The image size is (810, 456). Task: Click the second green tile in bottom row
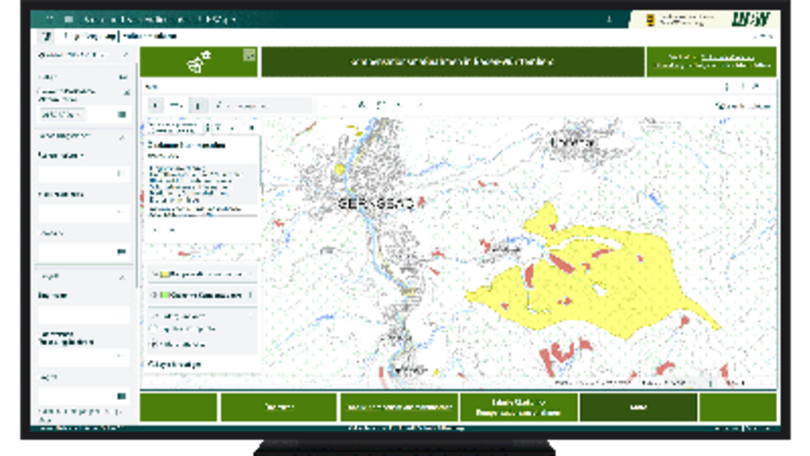tap(279, 407)
